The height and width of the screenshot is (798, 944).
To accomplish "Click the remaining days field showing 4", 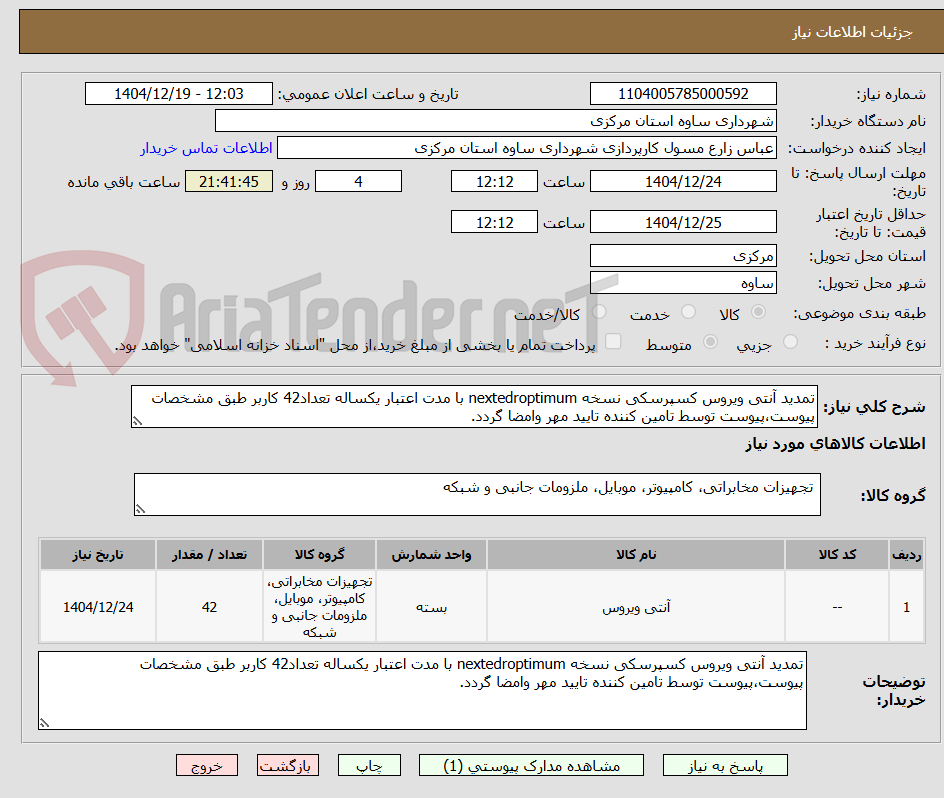I will point(358,181).
